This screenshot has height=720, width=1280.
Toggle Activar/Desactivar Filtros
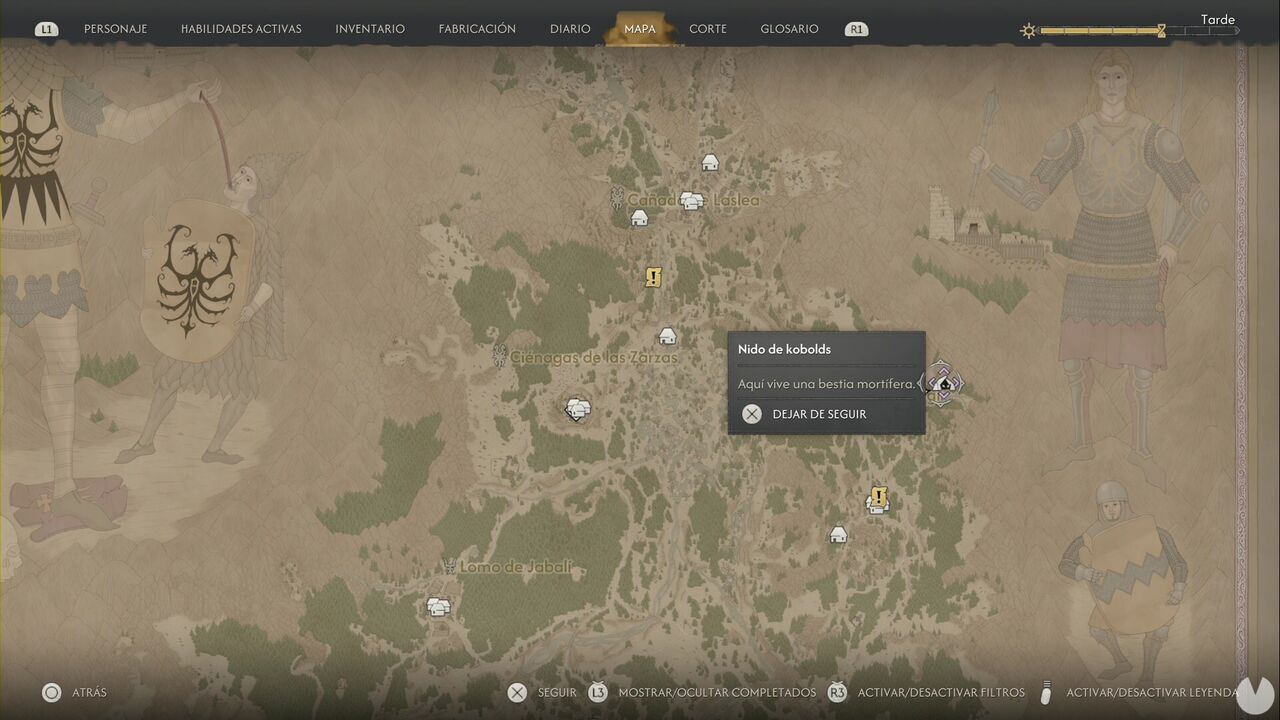927,692
